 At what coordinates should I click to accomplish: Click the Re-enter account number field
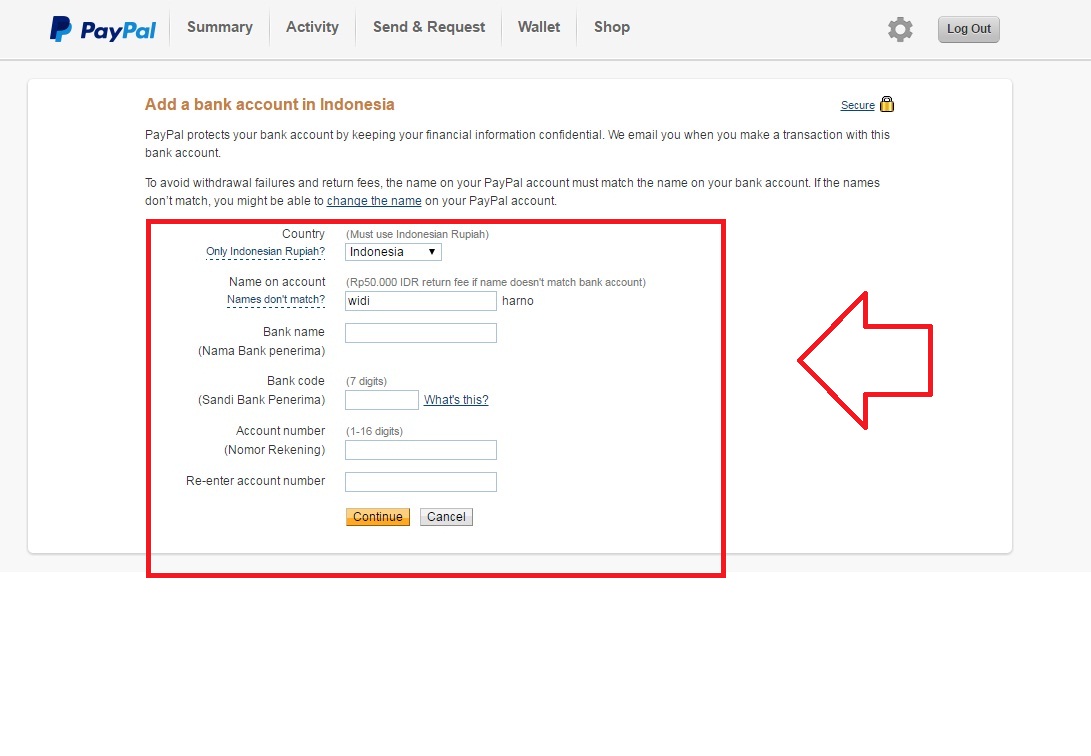click(421, 482)
